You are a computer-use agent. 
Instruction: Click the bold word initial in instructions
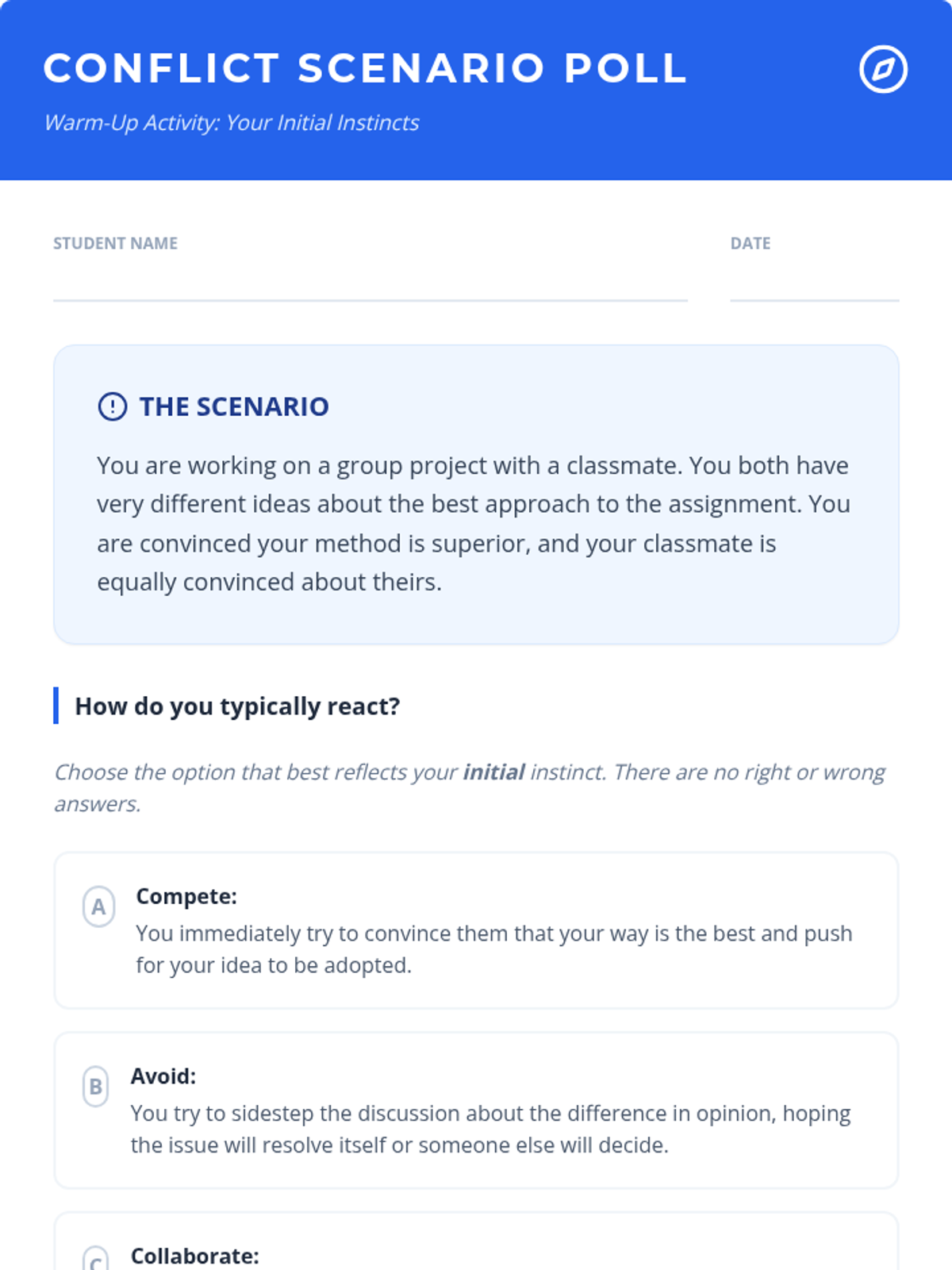493,772
